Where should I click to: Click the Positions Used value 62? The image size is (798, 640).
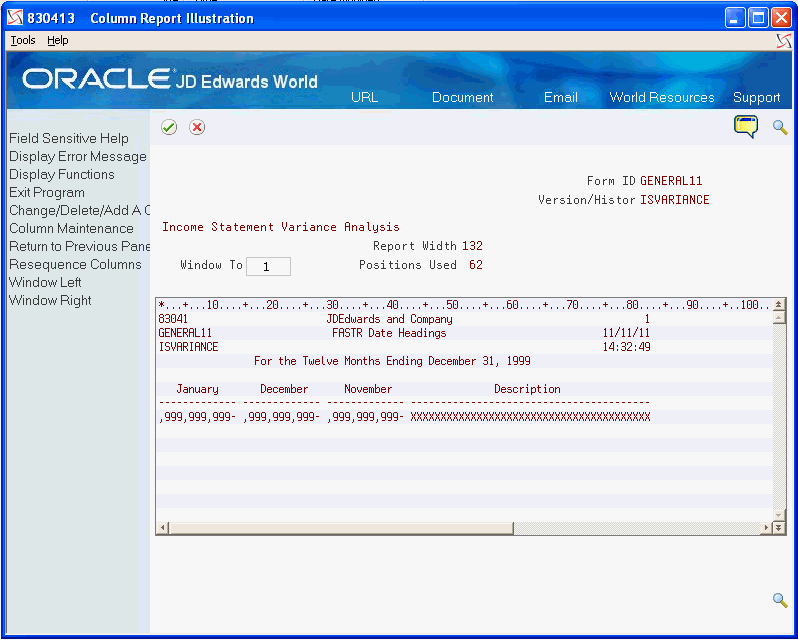476,265
